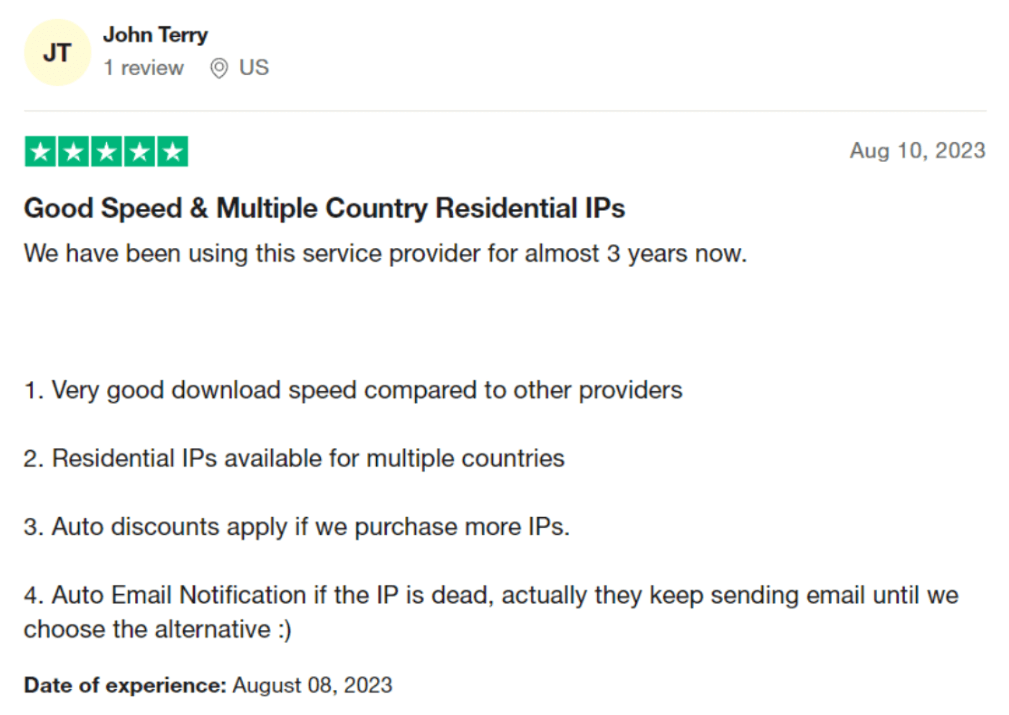Click review point 1 about download speed
Screen dimensions: 1009x715
pos(353,390)
